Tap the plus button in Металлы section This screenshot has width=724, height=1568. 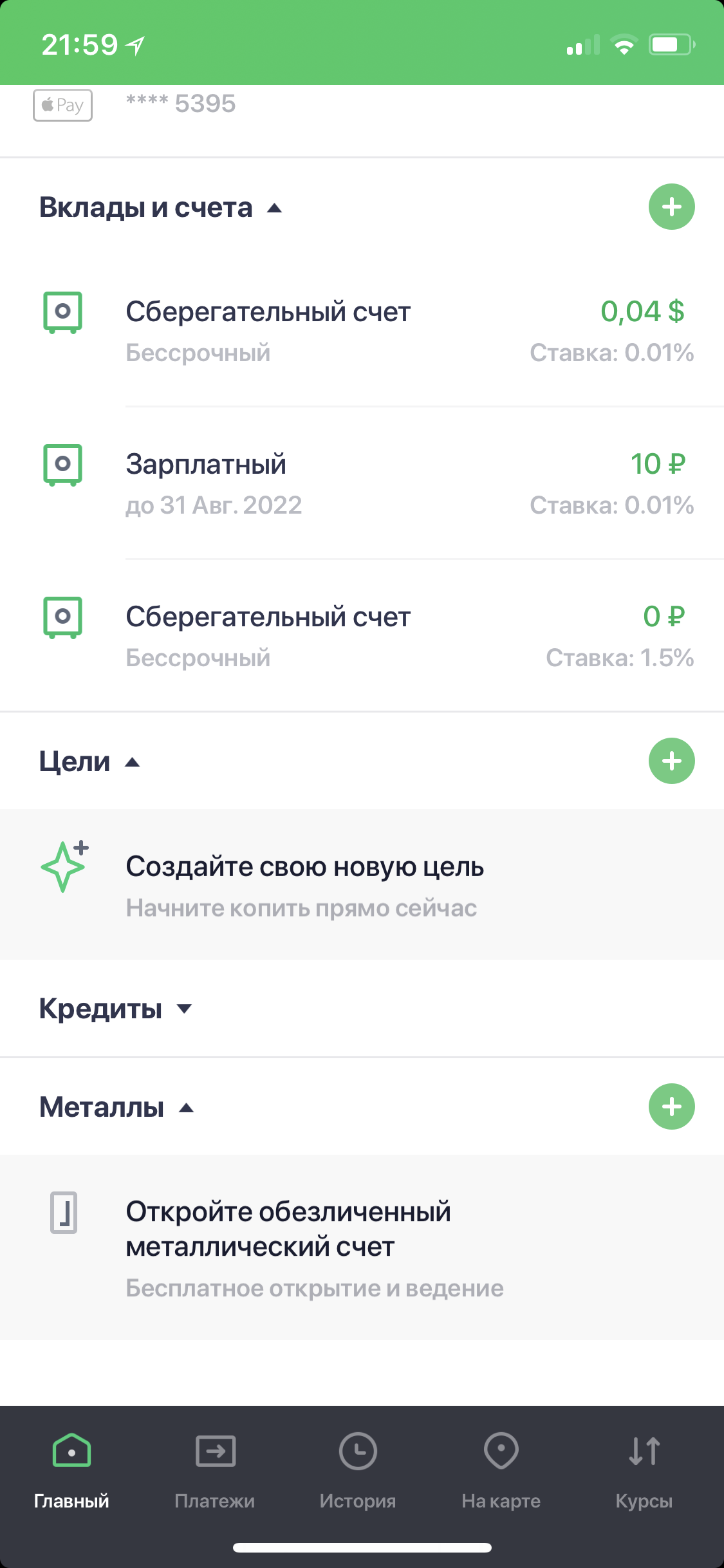[671, 1106]
